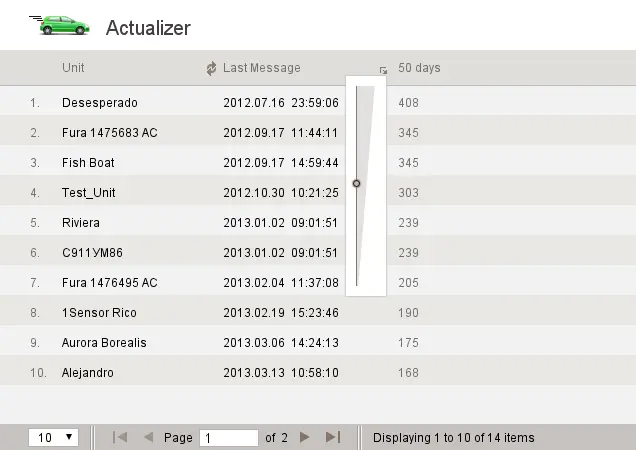Click the 50 days column header
636x450 pixels.
[419, 68]
